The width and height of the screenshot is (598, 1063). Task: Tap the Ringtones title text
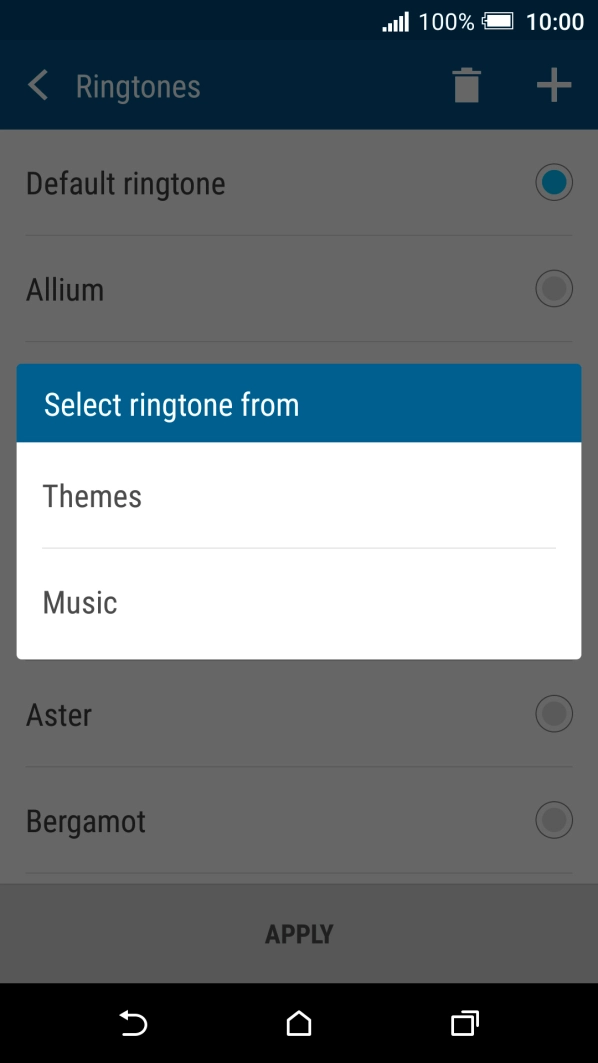pyautogui.click(x=138, y=87)
